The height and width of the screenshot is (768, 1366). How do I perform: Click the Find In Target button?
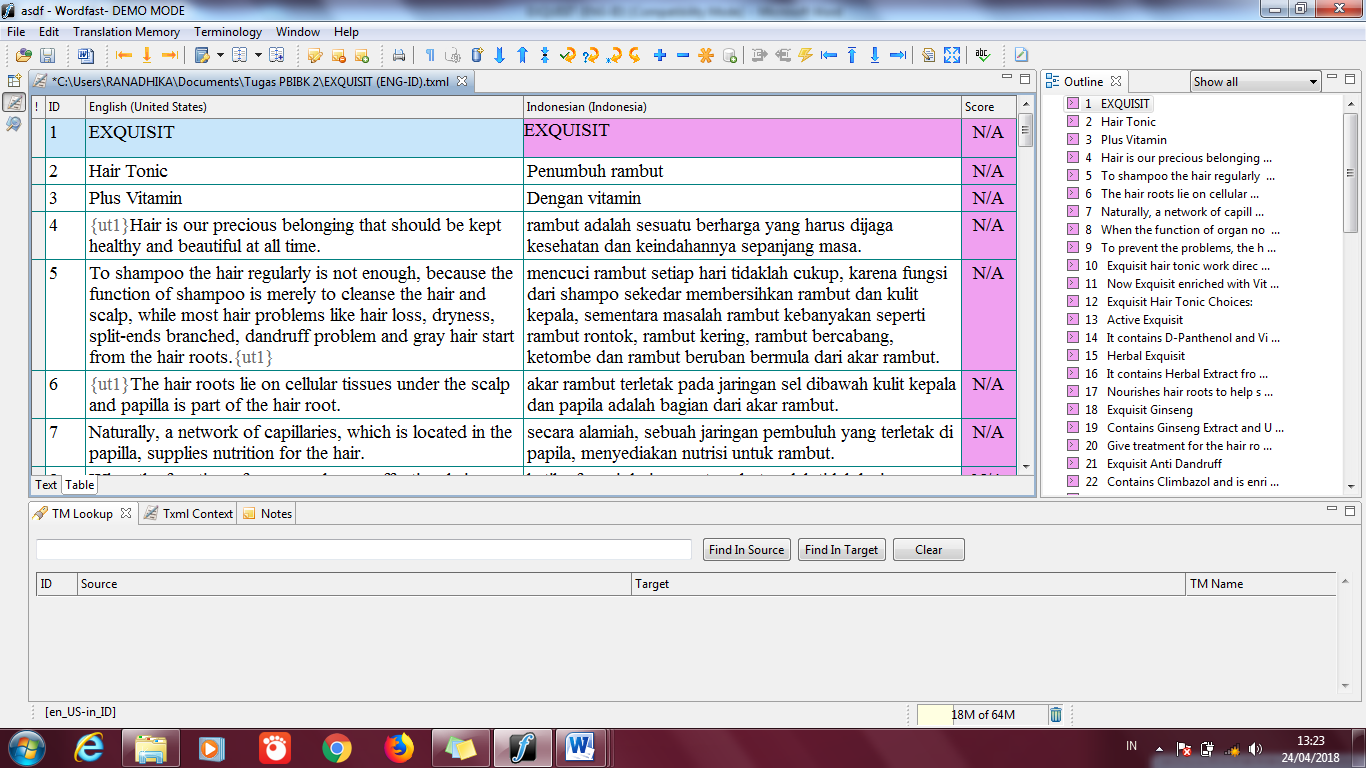pos(841,549)
